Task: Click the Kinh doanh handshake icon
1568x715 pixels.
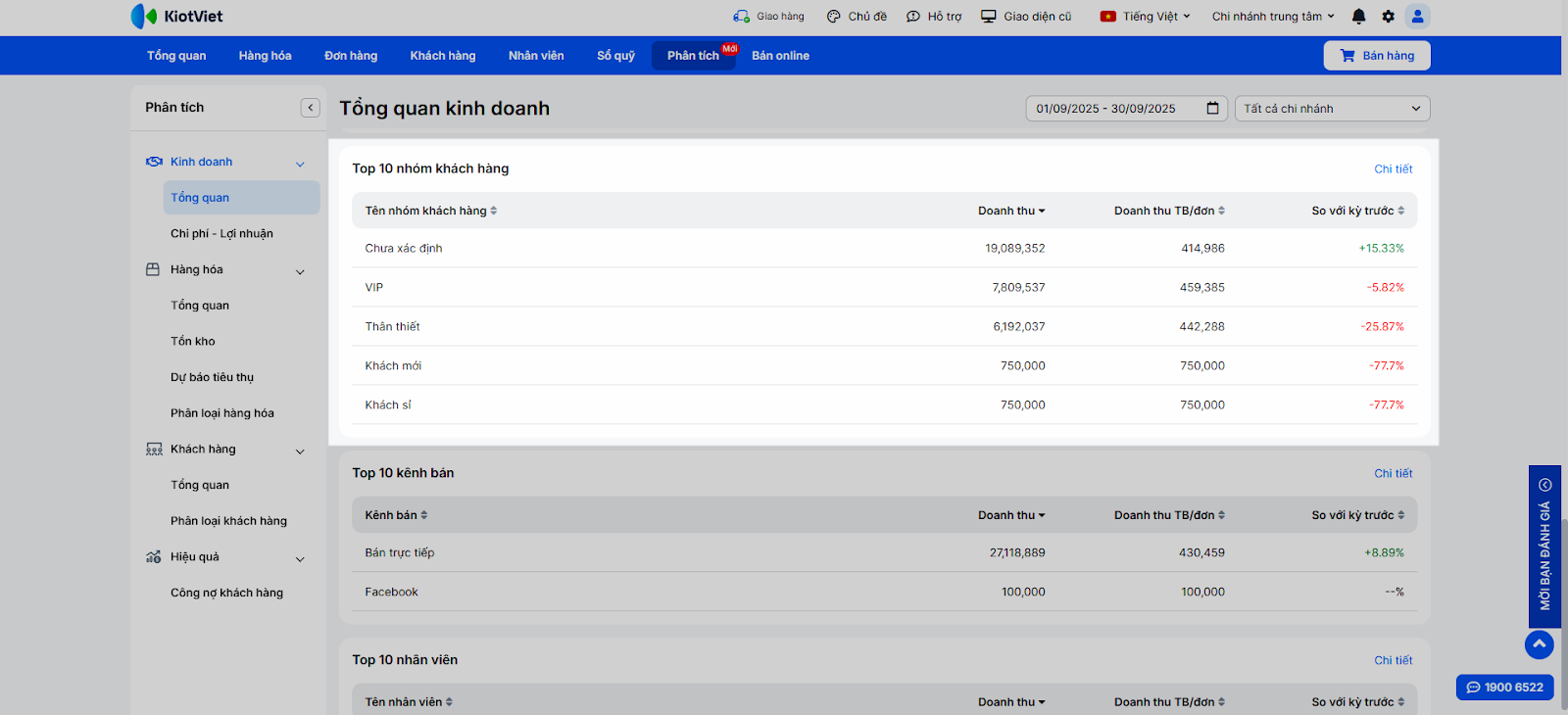Action: [154, 162]
